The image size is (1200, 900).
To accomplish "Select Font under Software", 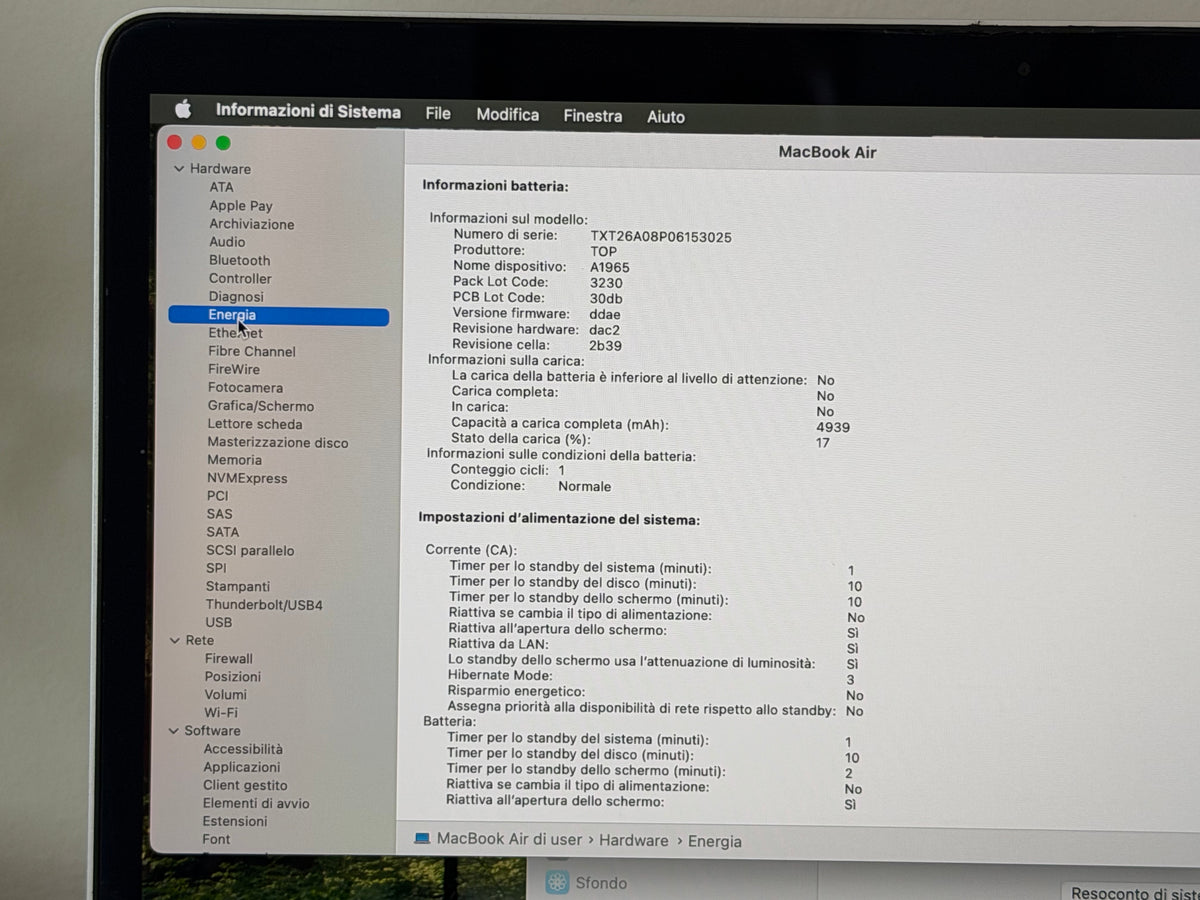I will coord(216,839).
